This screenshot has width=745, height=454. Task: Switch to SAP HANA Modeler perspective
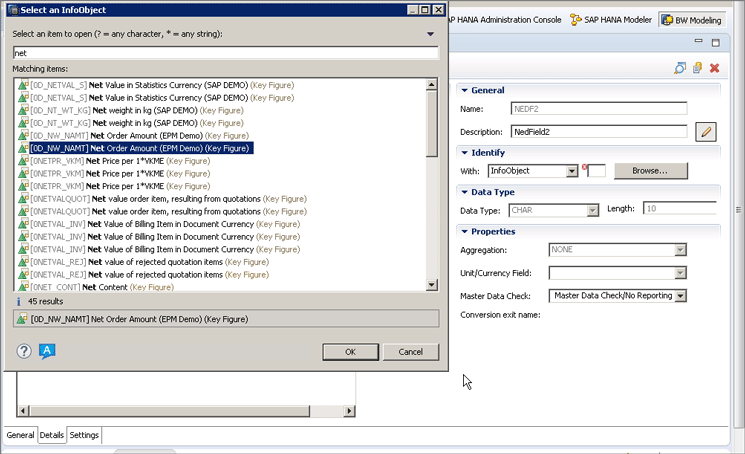point(610,20)
